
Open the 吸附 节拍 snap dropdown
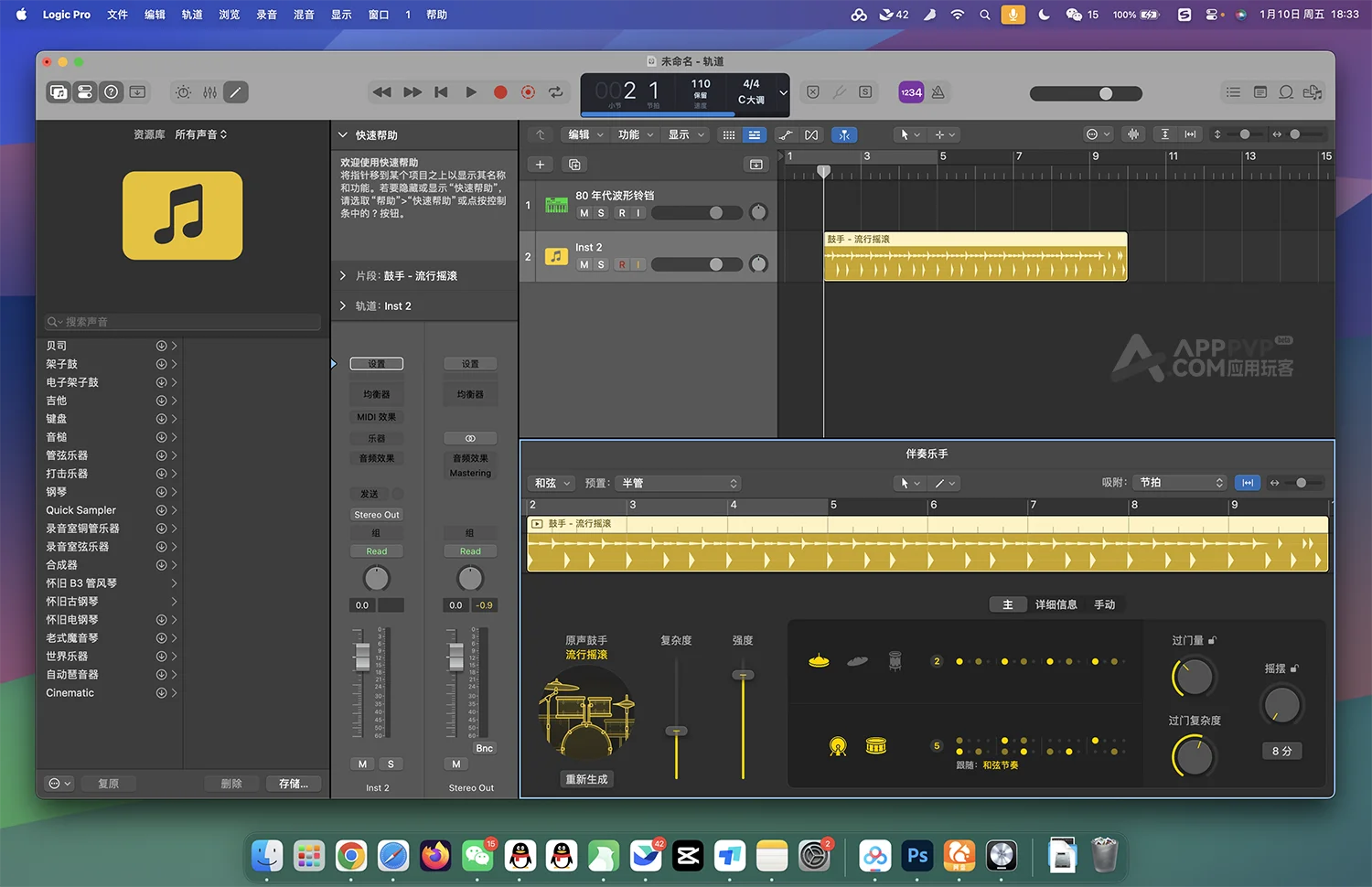point(1181,483)
